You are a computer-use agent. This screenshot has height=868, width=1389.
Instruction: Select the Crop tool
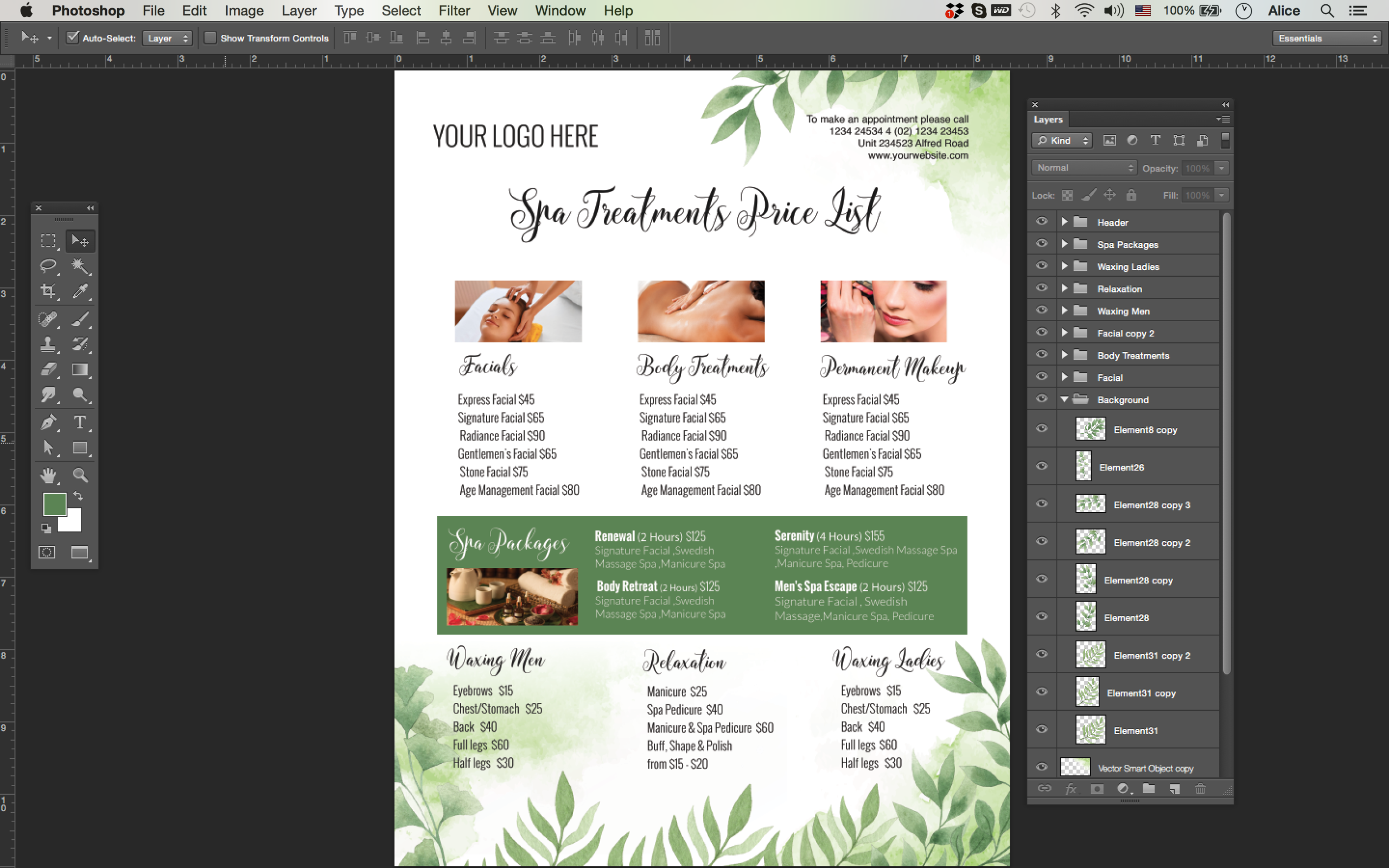48,291
